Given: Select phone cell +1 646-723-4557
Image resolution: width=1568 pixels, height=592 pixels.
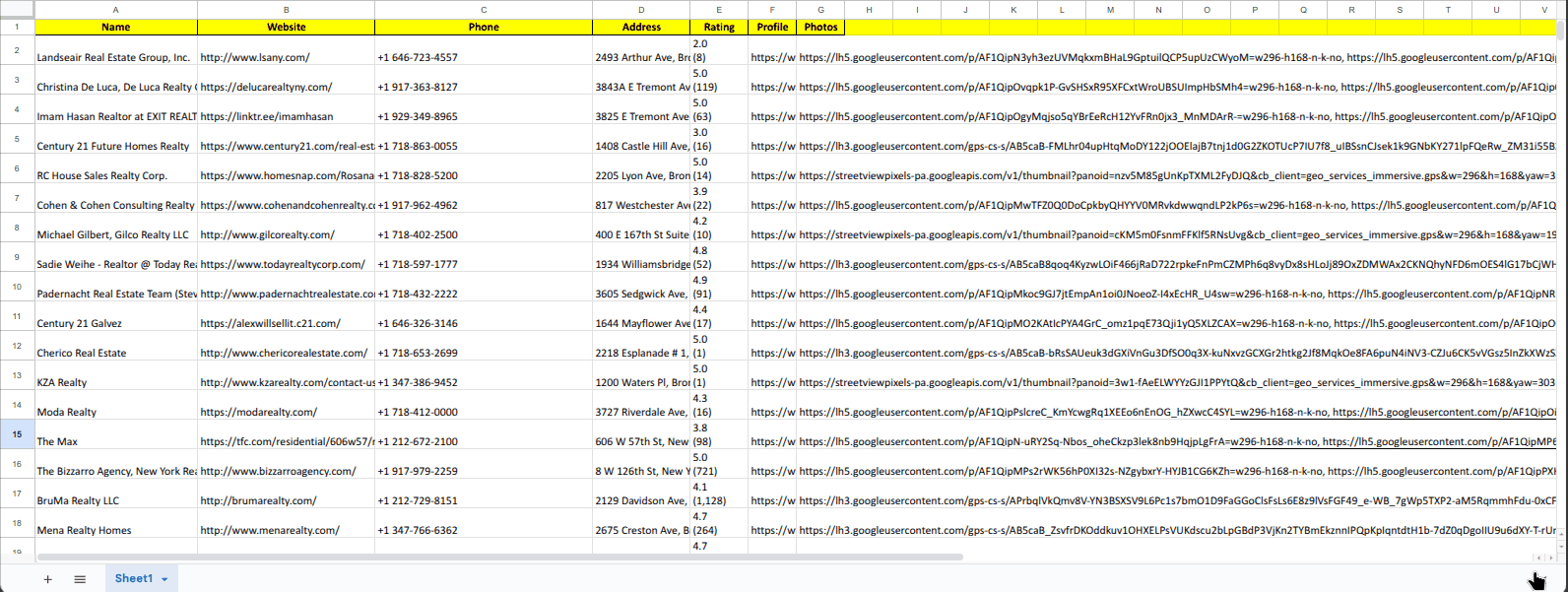Looking at the screenshot, I should [x=484, y=50].
